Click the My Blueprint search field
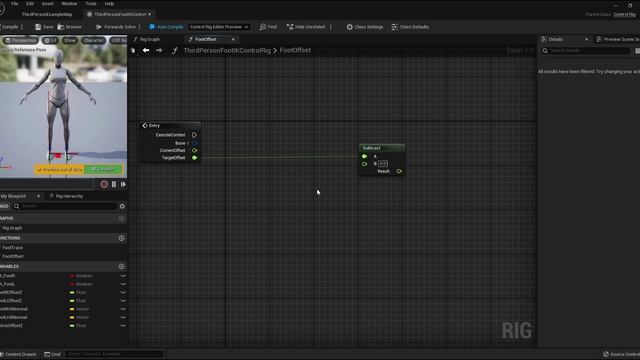This screenshot has height=360, width=640. coord(64,207)
